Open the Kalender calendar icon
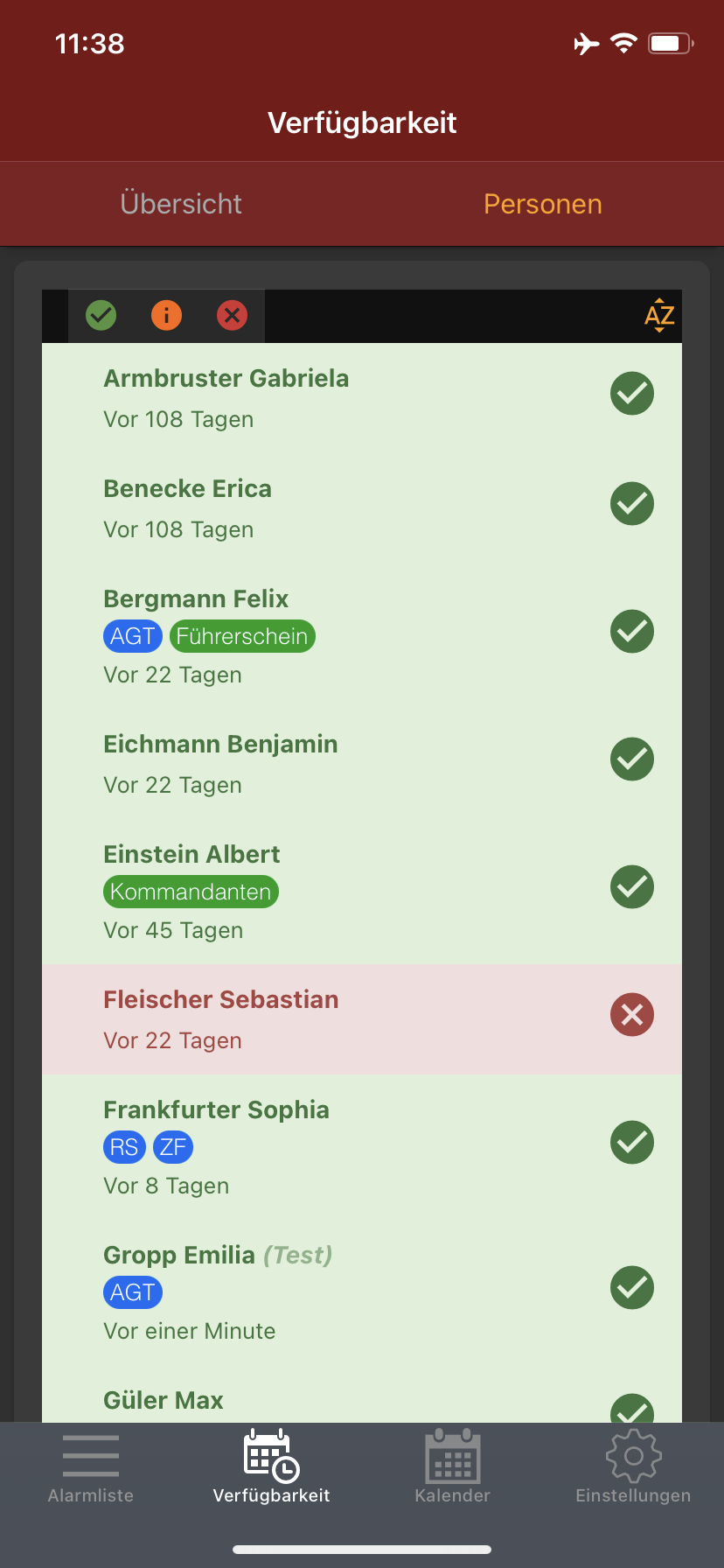The image size is (724, 1568). pos(452,1456)
